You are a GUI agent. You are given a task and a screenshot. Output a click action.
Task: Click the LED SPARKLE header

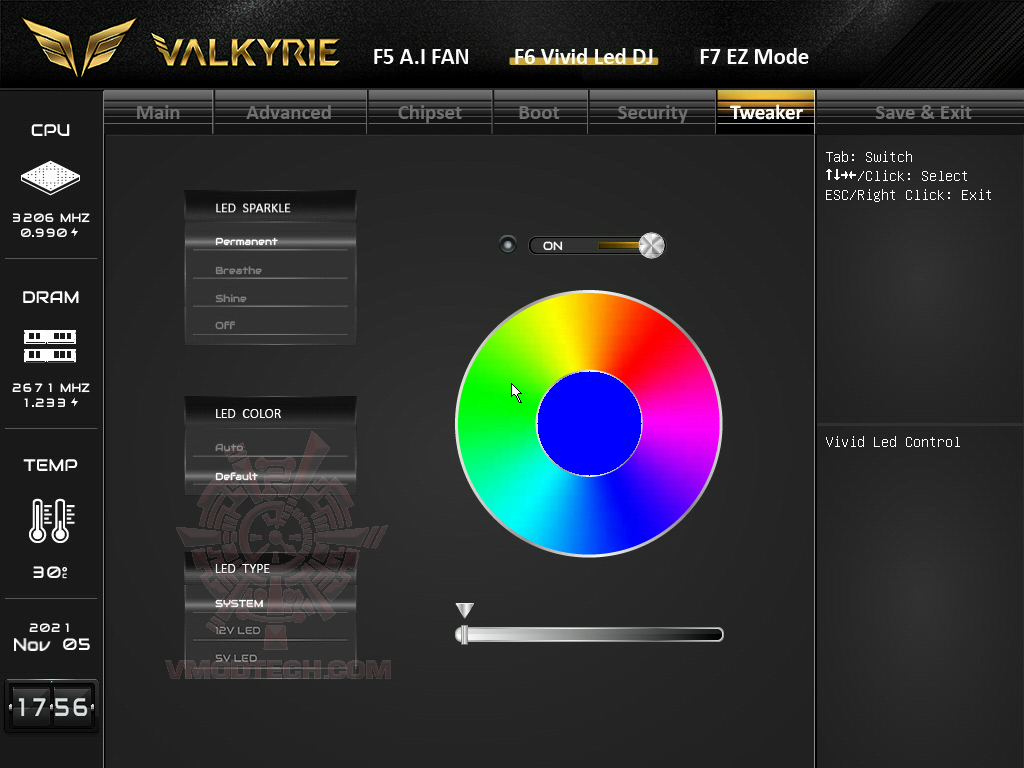point(270,208)
